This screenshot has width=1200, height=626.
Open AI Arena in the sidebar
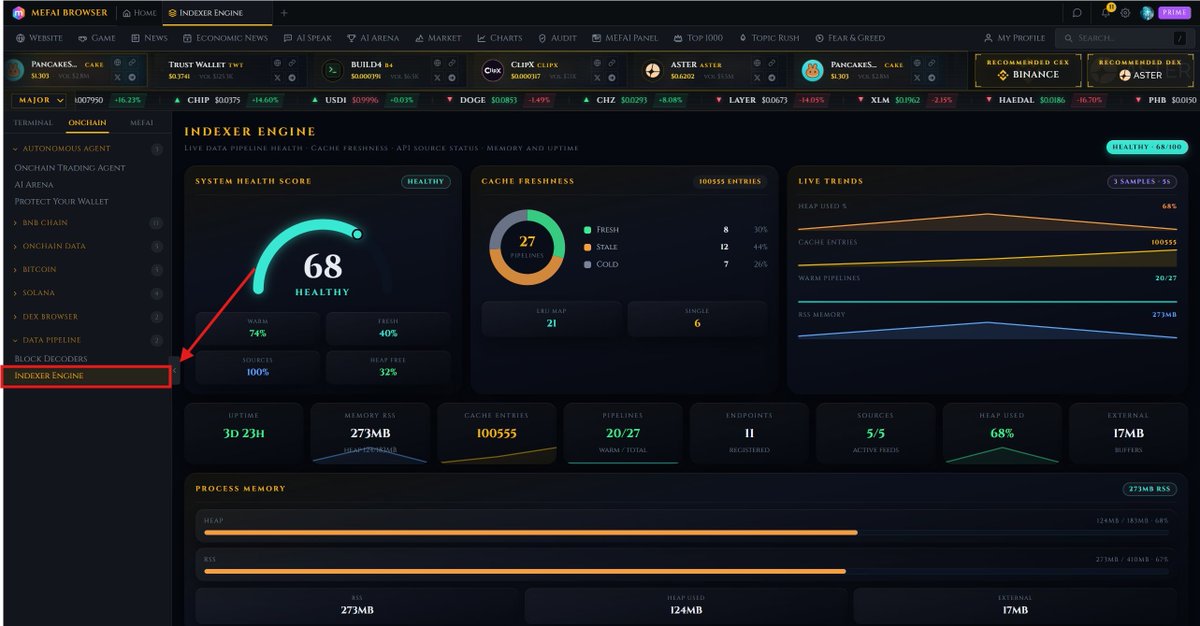pyautogui.click(x=34, y=185)
